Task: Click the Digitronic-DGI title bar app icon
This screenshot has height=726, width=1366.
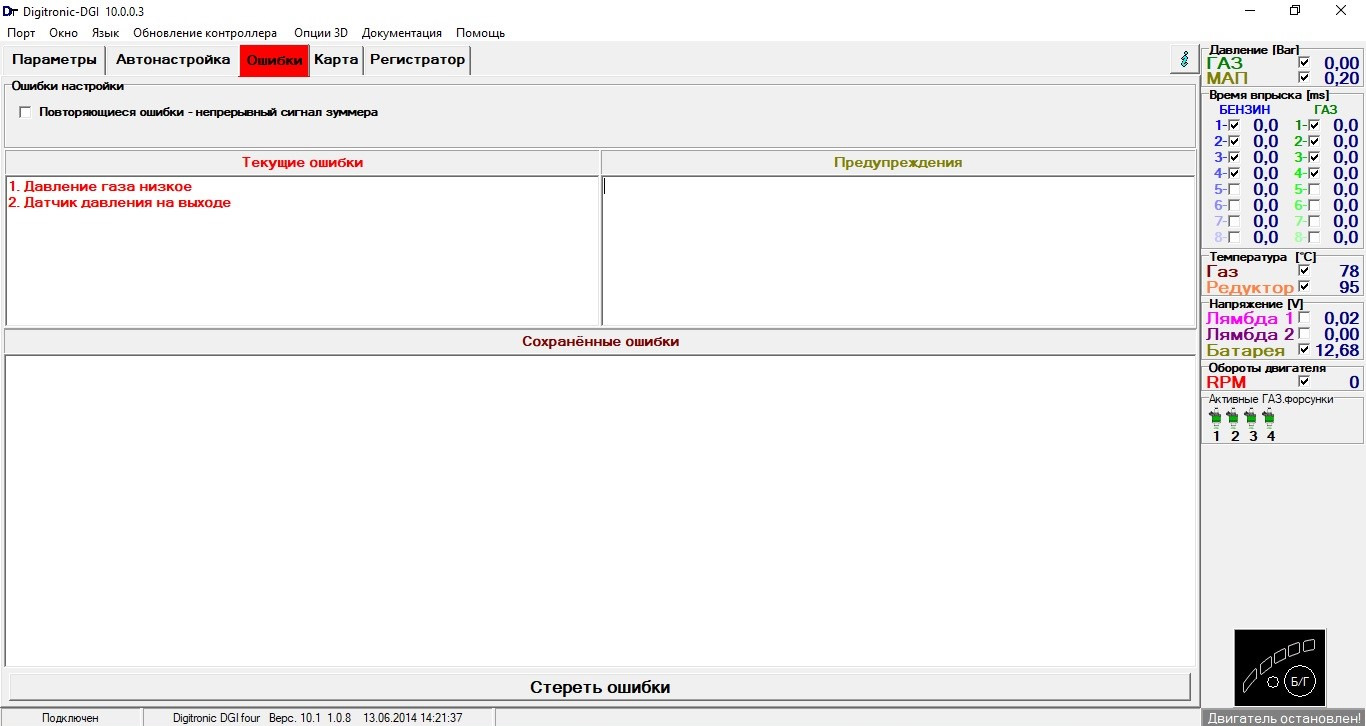Action: click(x=10, y=10)
